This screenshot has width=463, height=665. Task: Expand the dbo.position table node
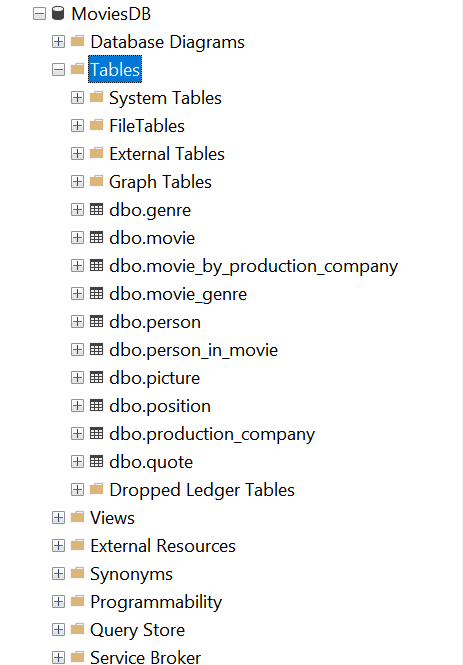[77, 405]
